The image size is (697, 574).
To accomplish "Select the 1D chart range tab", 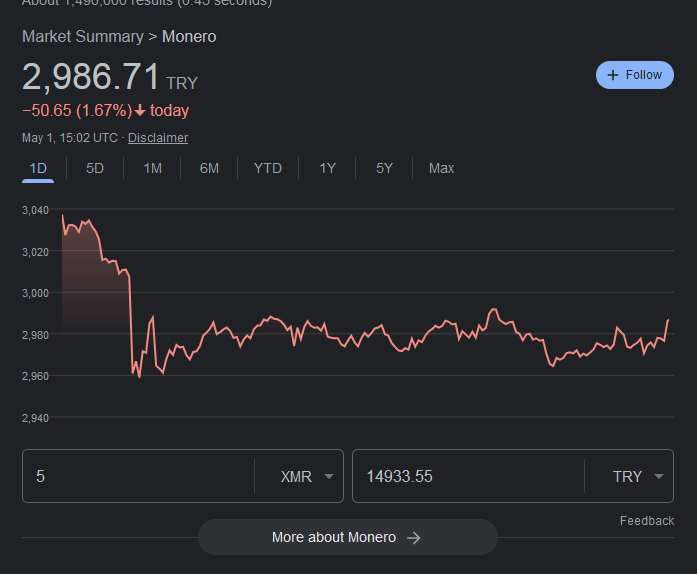I will [x=38, y=169].
